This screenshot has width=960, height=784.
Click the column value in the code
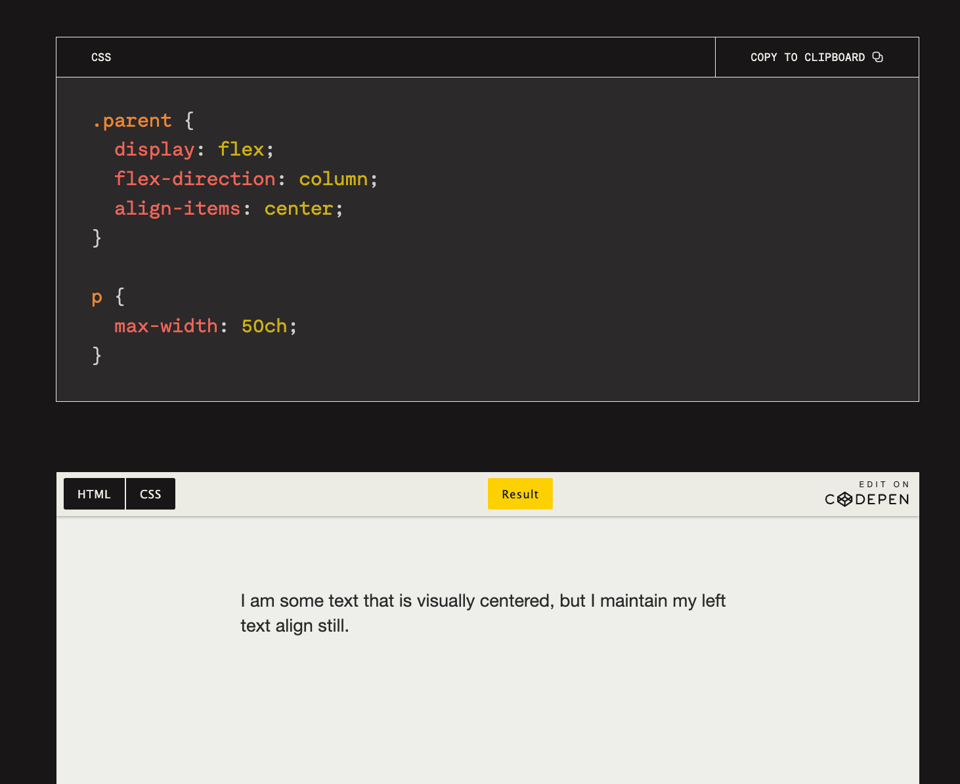click(x=333, y=179)
